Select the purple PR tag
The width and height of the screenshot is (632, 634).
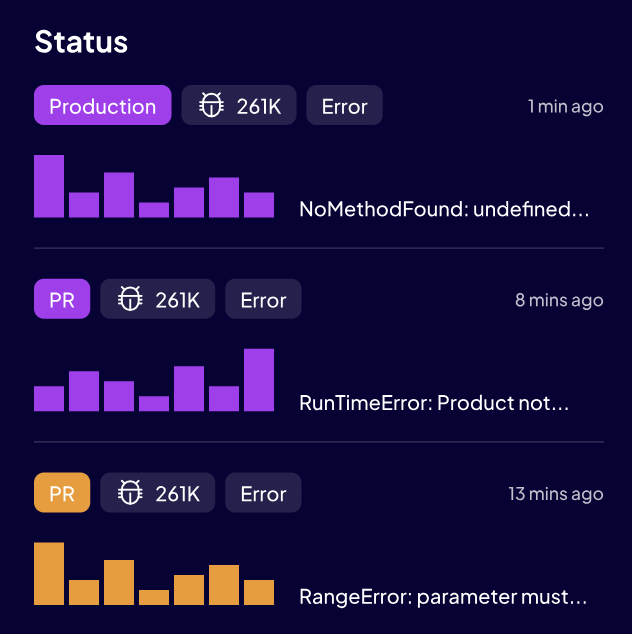(x=62, y=299)
